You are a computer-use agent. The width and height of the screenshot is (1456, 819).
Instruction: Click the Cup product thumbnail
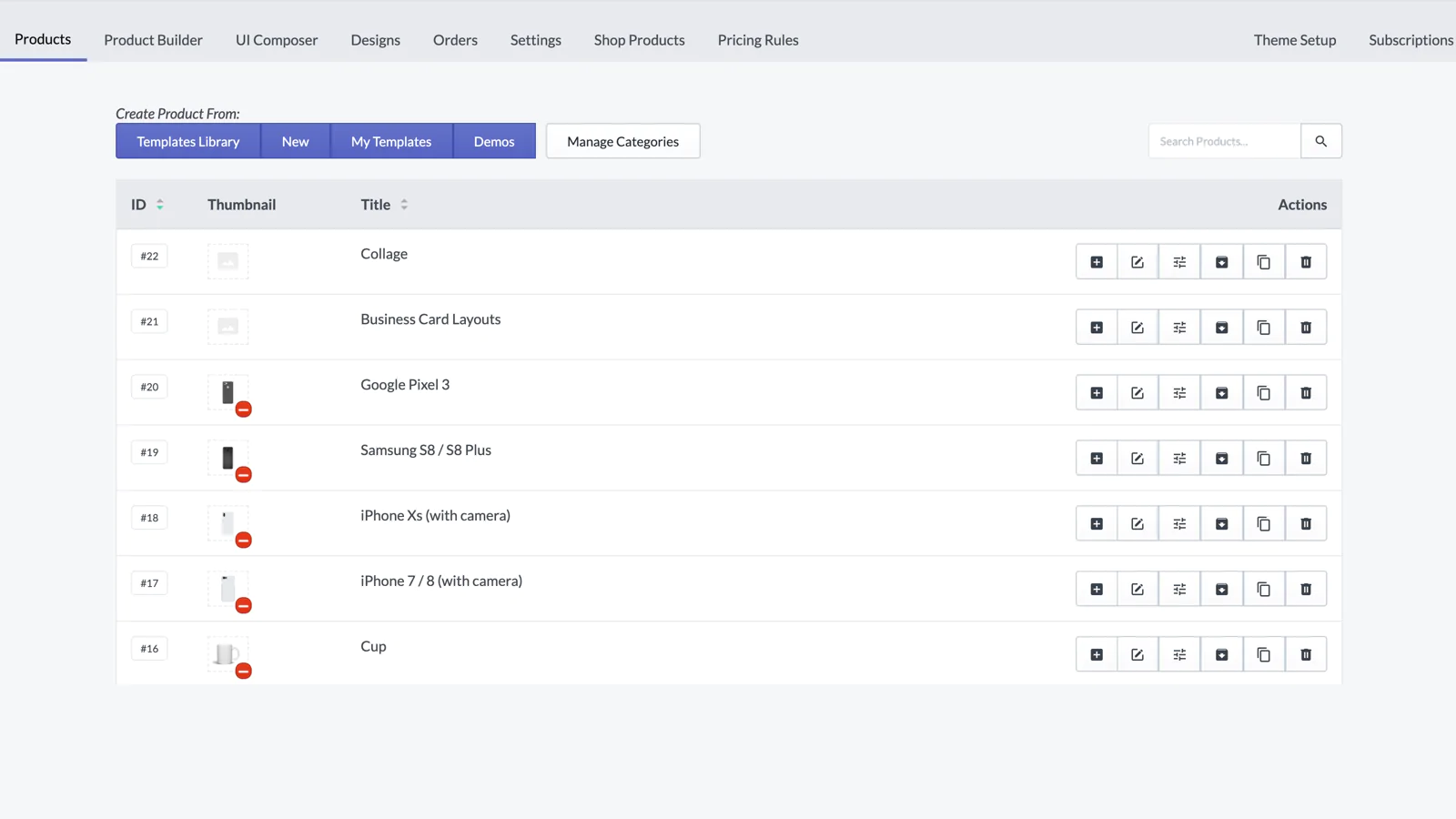(x=227, y=653)
